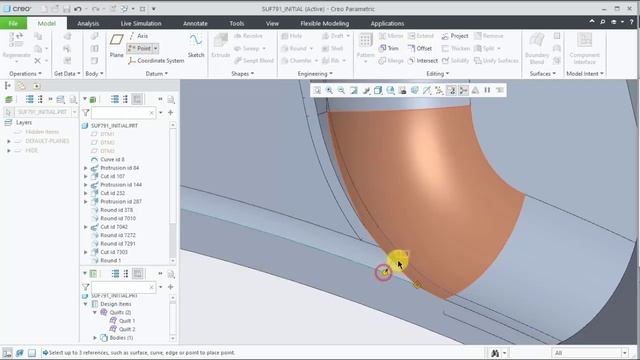Click Refit in the graphics toolbar

tap(317, 90)
